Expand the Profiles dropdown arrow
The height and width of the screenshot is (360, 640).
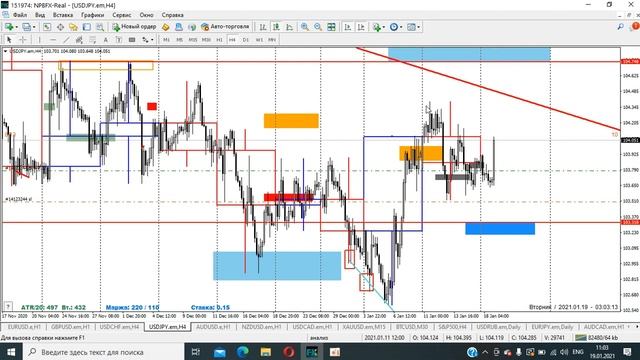pyautogui.click(x=34, y=27)
